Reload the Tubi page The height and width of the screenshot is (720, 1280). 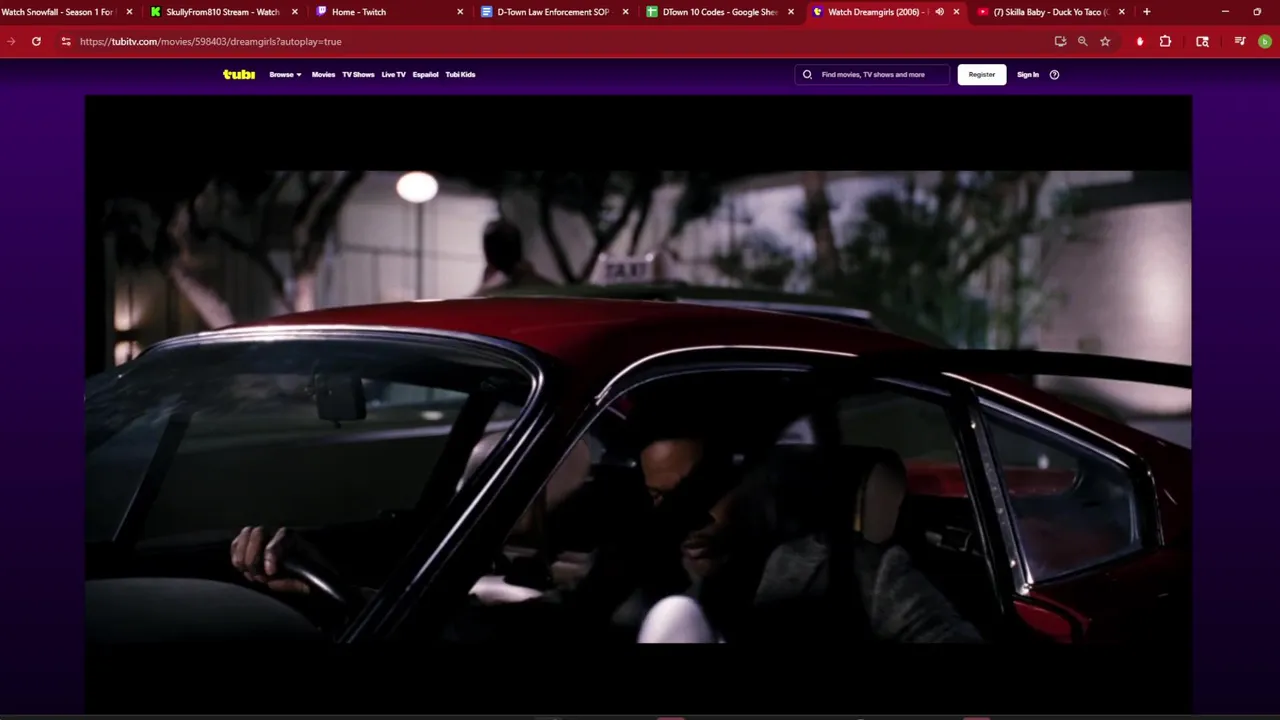(x=36, y=41)
